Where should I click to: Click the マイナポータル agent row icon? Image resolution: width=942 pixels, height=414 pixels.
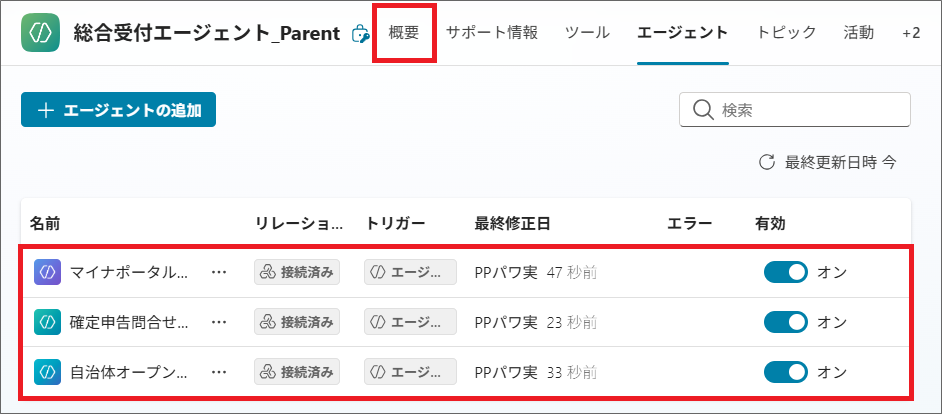tap(46, 272)
